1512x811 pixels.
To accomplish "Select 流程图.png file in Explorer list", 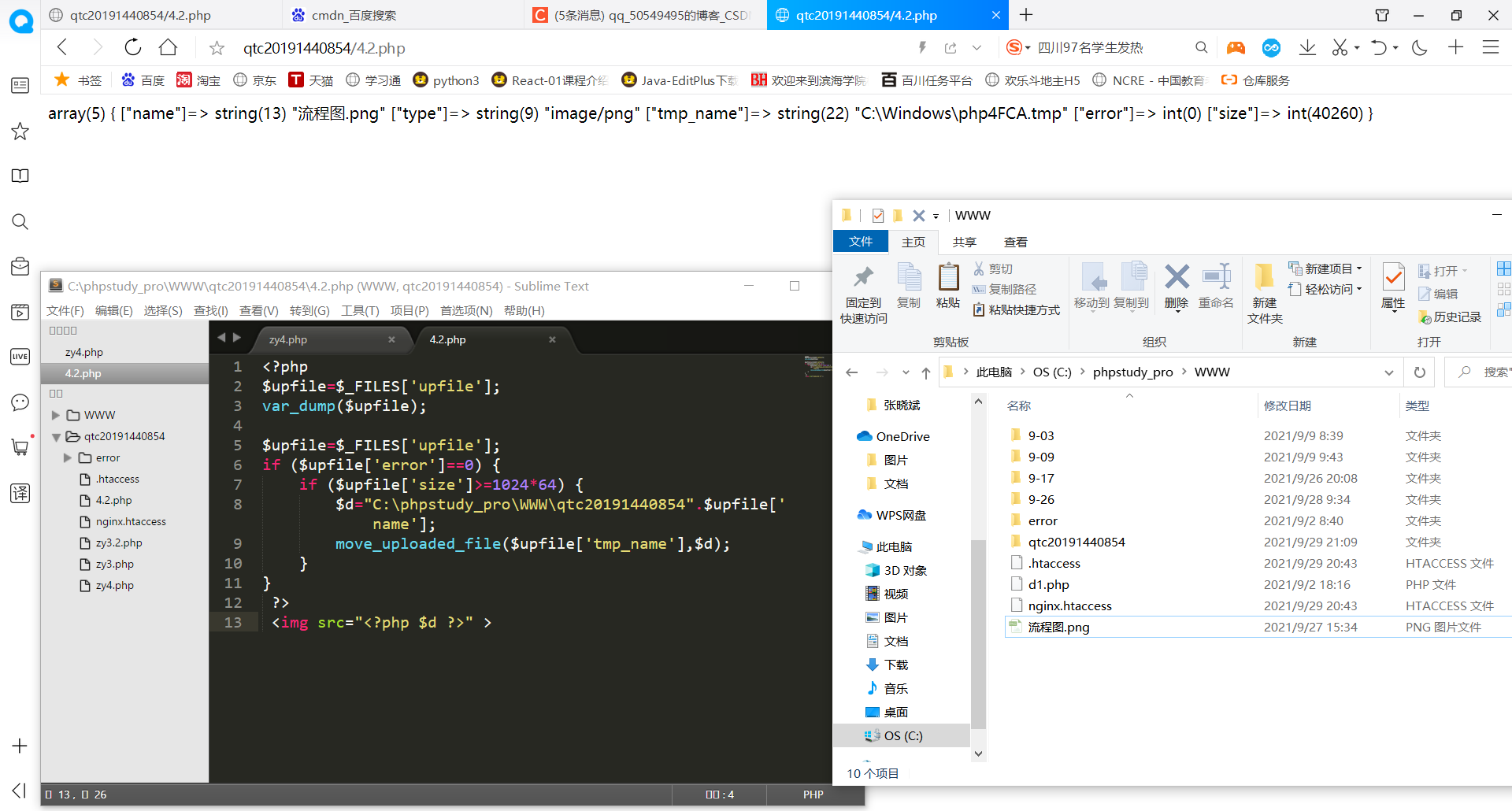I will (1258, 627).
